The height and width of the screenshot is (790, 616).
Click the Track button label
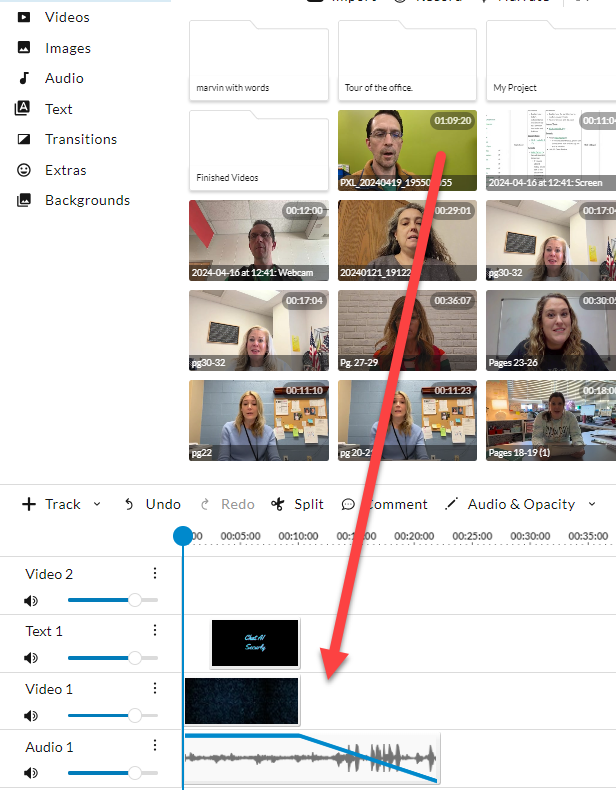pos(62,504)
